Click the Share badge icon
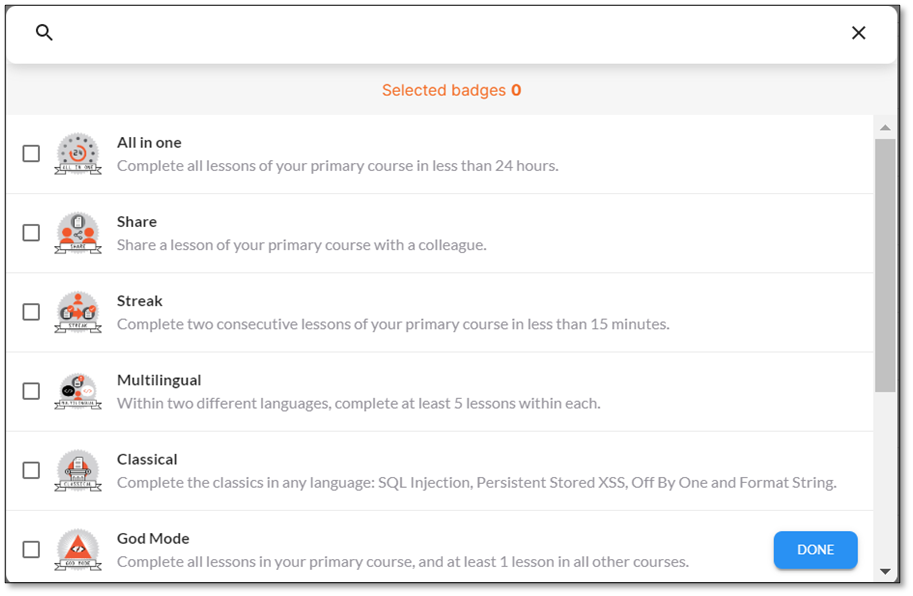 pos(78,233)
